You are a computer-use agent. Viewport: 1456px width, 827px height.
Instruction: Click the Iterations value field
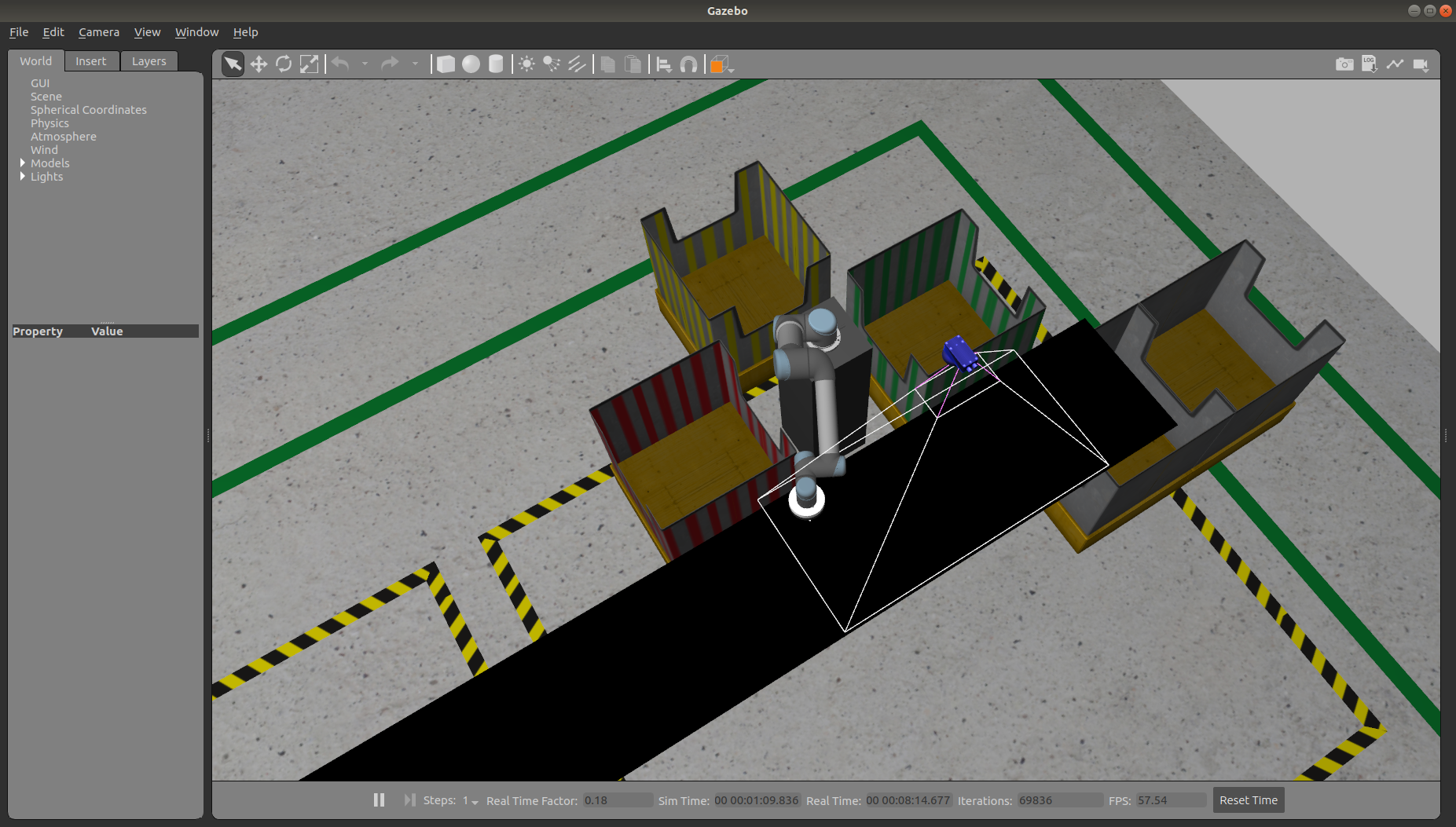1059,800
